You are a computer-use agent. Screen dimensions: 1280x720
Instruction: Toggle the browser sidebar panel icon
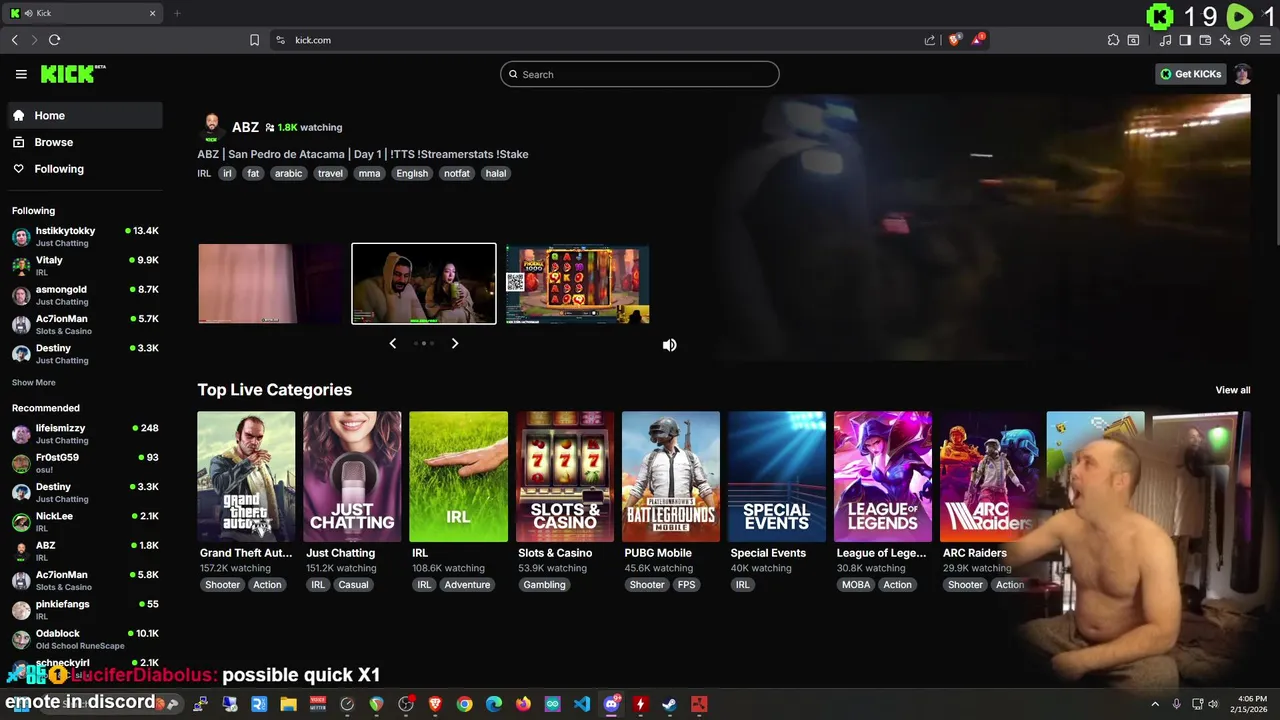point(1185,40)
